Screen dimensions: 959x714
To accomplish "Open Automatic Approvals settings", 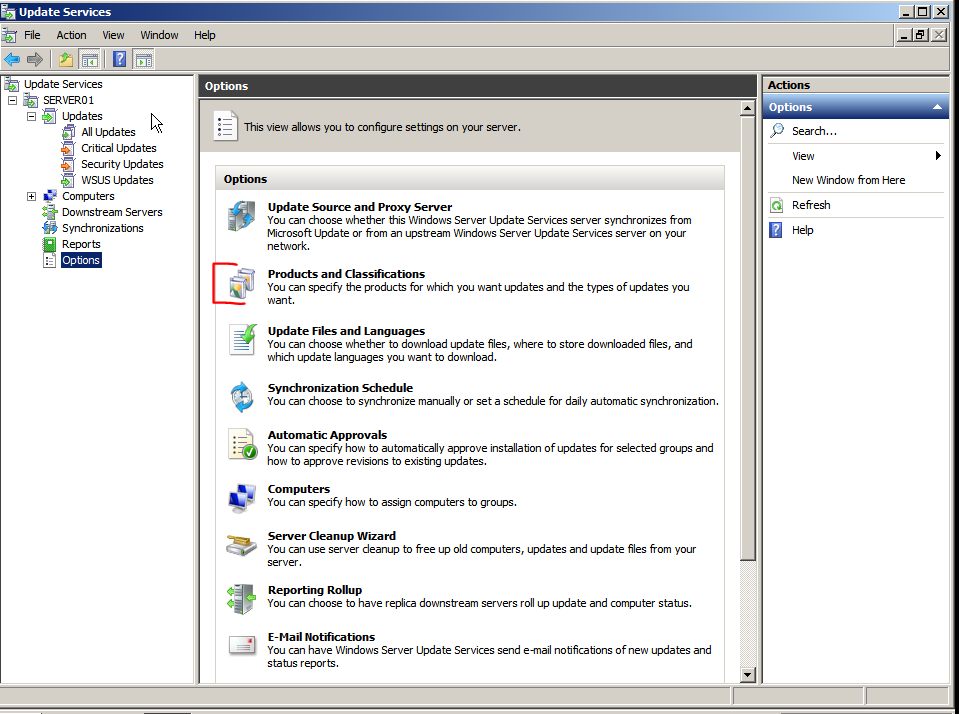I will click(327, 435).
